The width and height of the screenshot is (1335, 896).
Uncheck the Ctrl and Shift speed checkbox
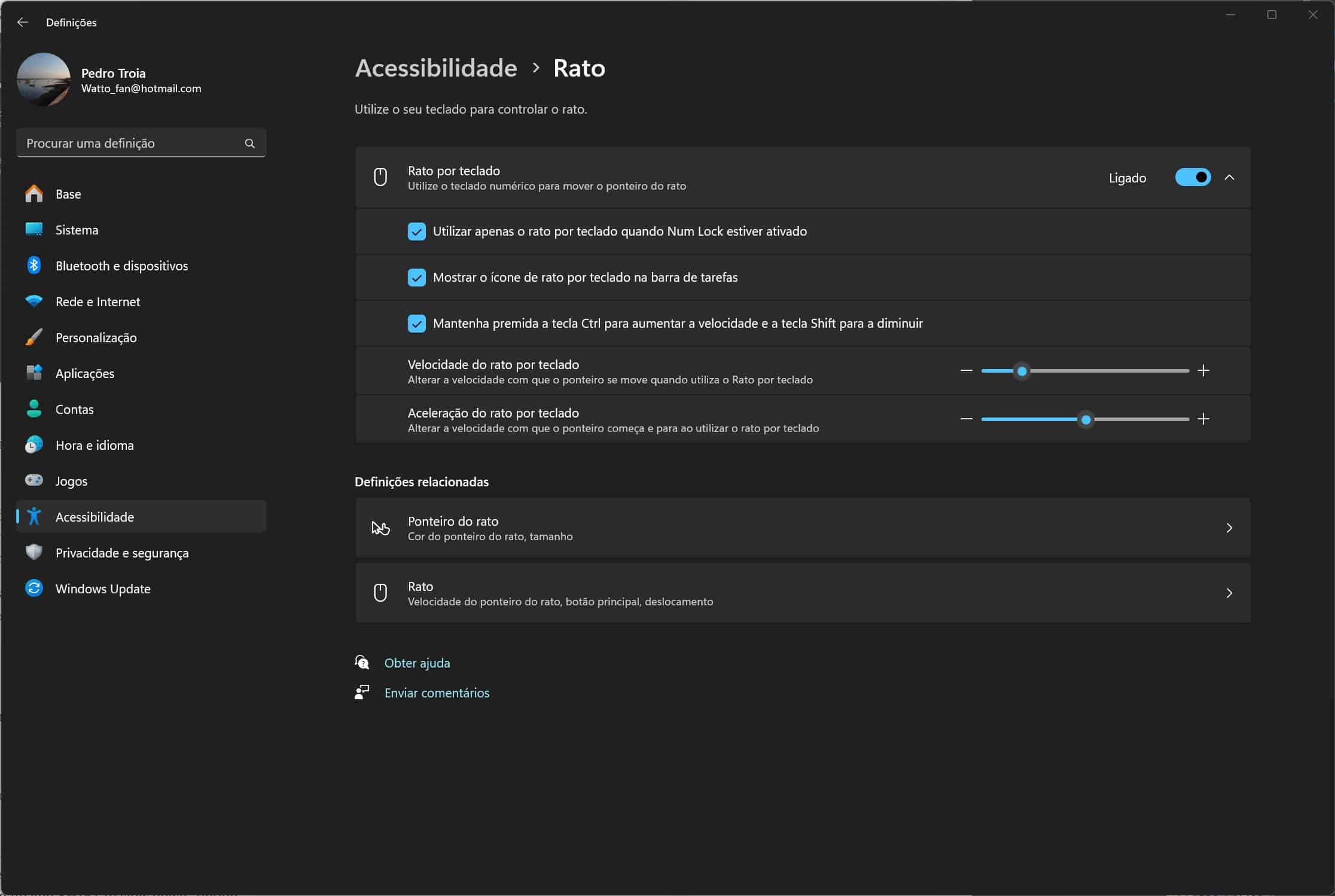click(x=417, y=324)
